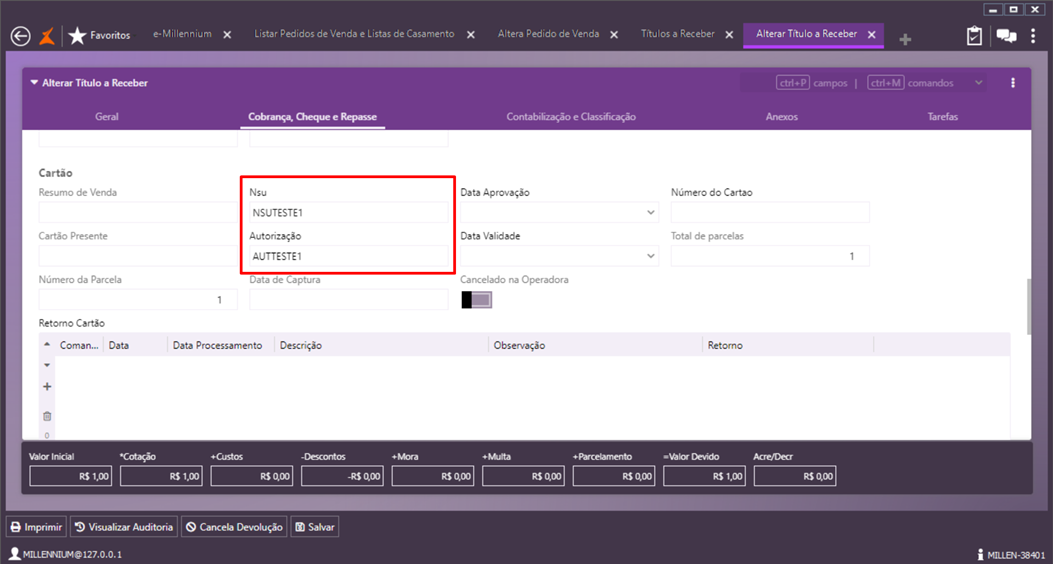Switch to Listar Pedidos de Venda tab

(354, 34)
